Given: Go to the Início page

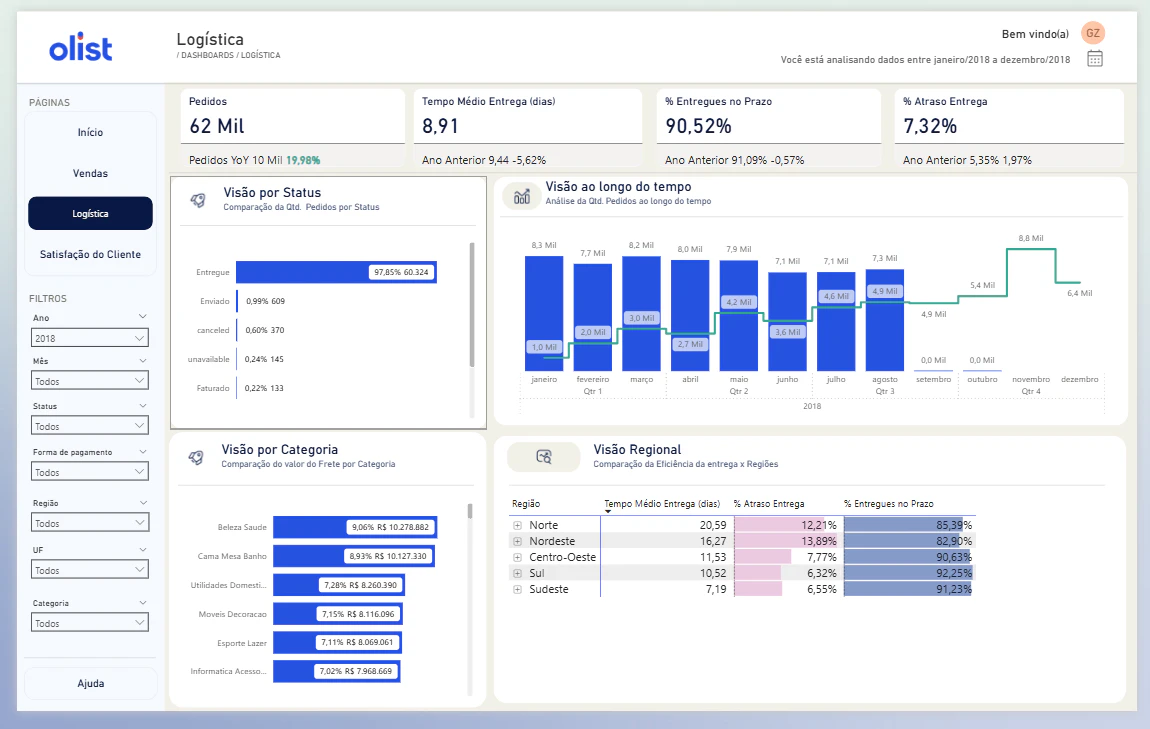Looking at the screenshot, I should pos(90,132).
